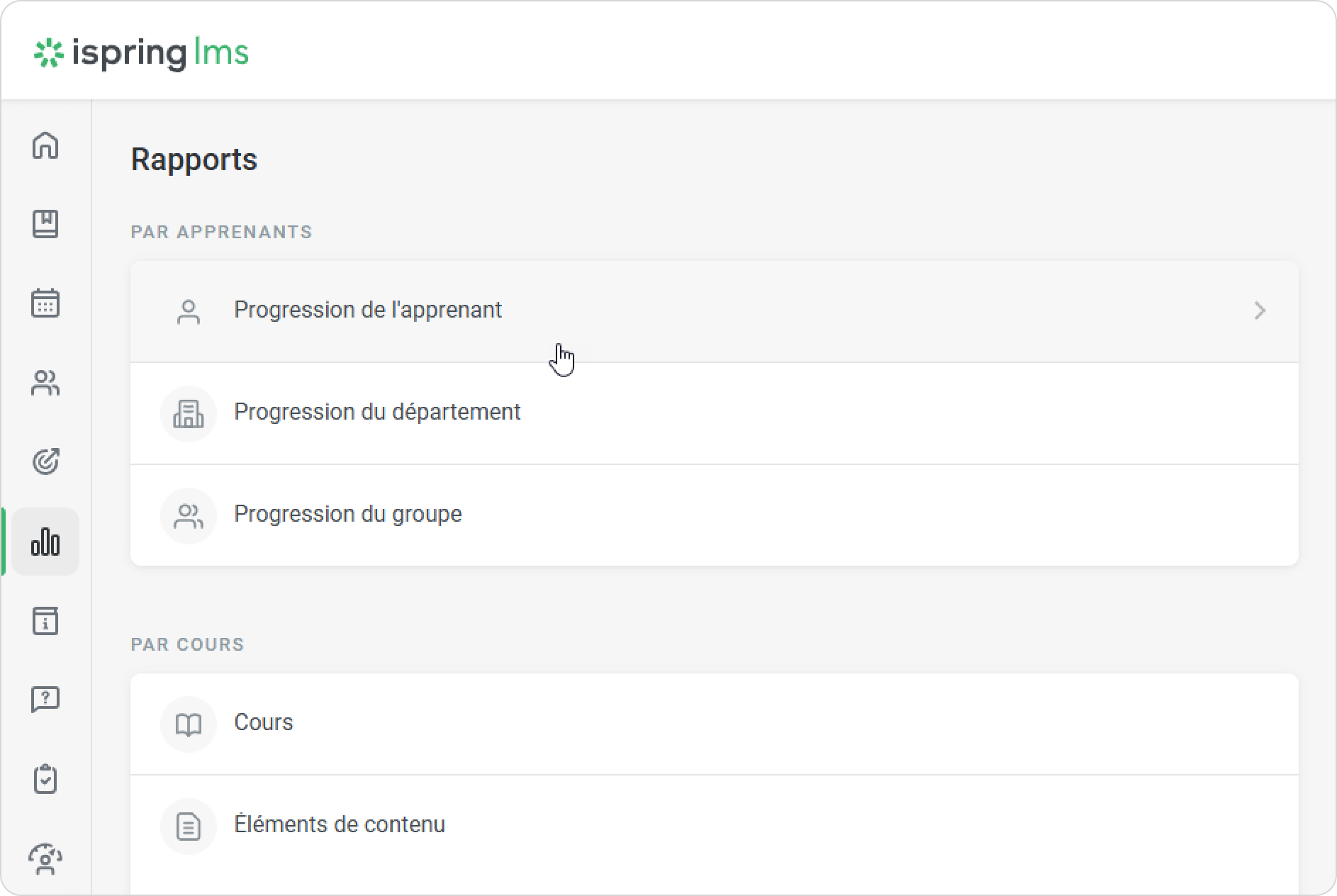Open the info box sidebar icon
This screenshot has height=896, width=1337.
tap(45, 621)
